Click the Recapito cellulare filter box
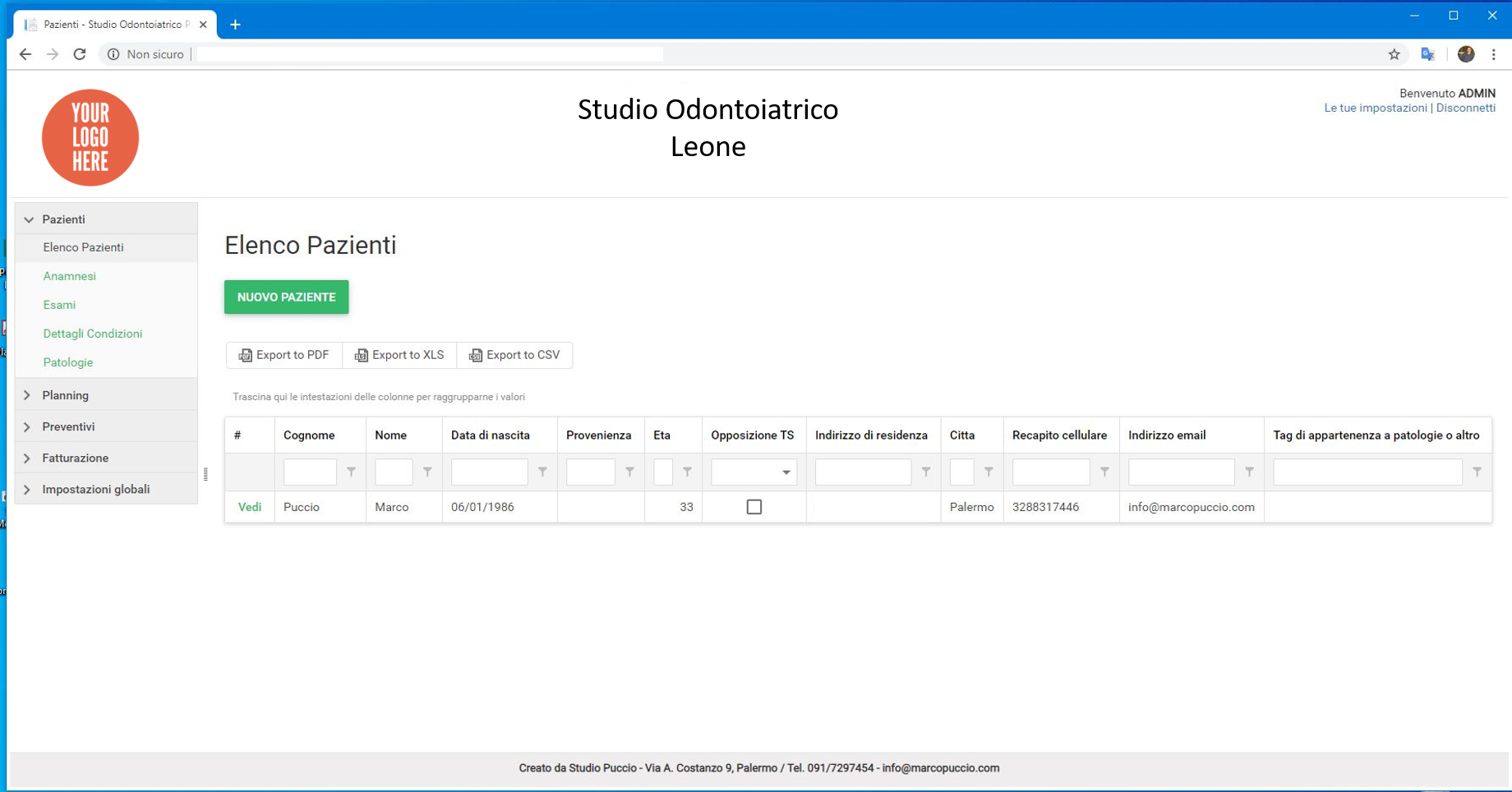 [1051, 472]
